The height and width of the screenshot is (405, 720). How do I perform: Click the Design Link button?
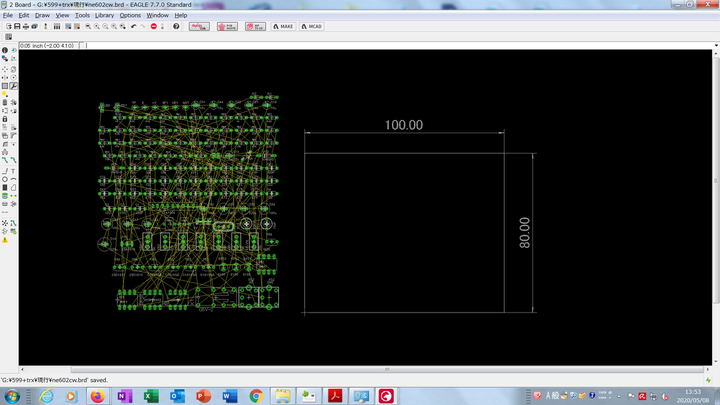199,26
